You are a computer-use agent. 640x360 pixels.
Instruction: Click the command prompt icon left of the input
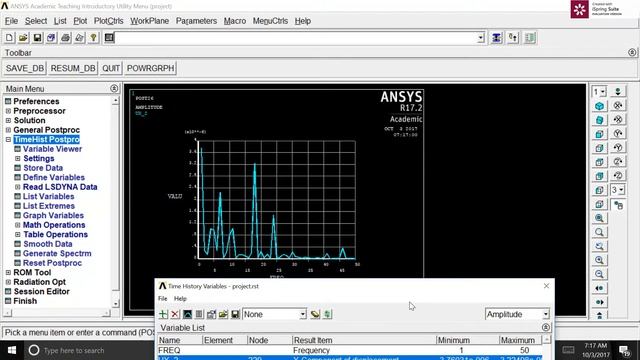click(x=109, y=38)
